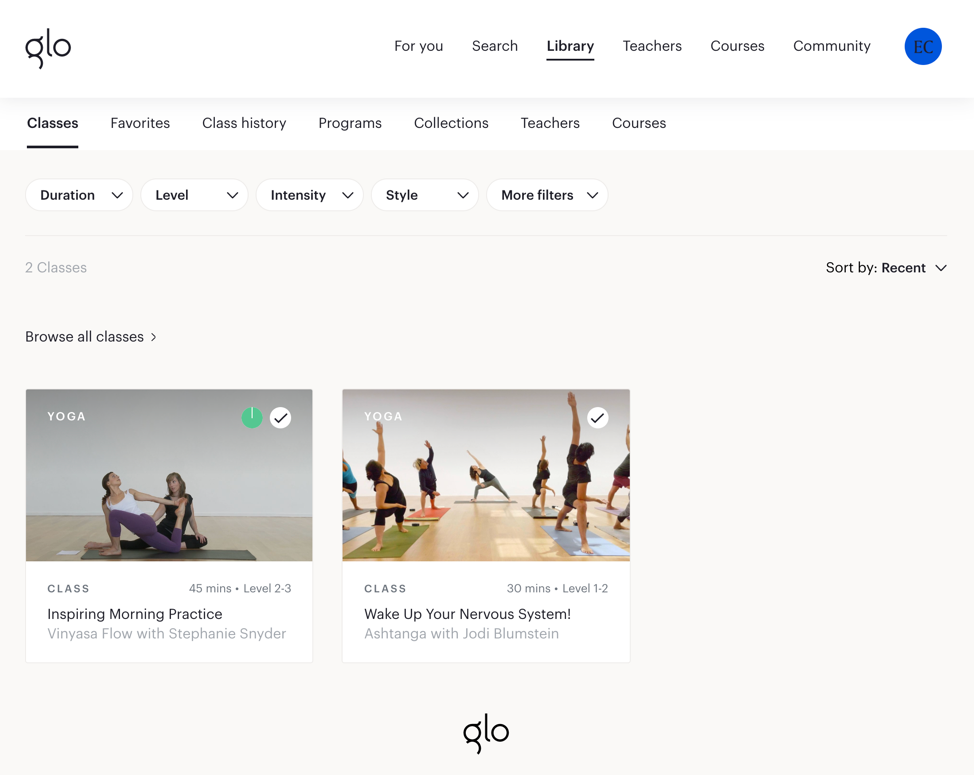Open Inspiring Morning Practice class title

[x=135, y=614]
